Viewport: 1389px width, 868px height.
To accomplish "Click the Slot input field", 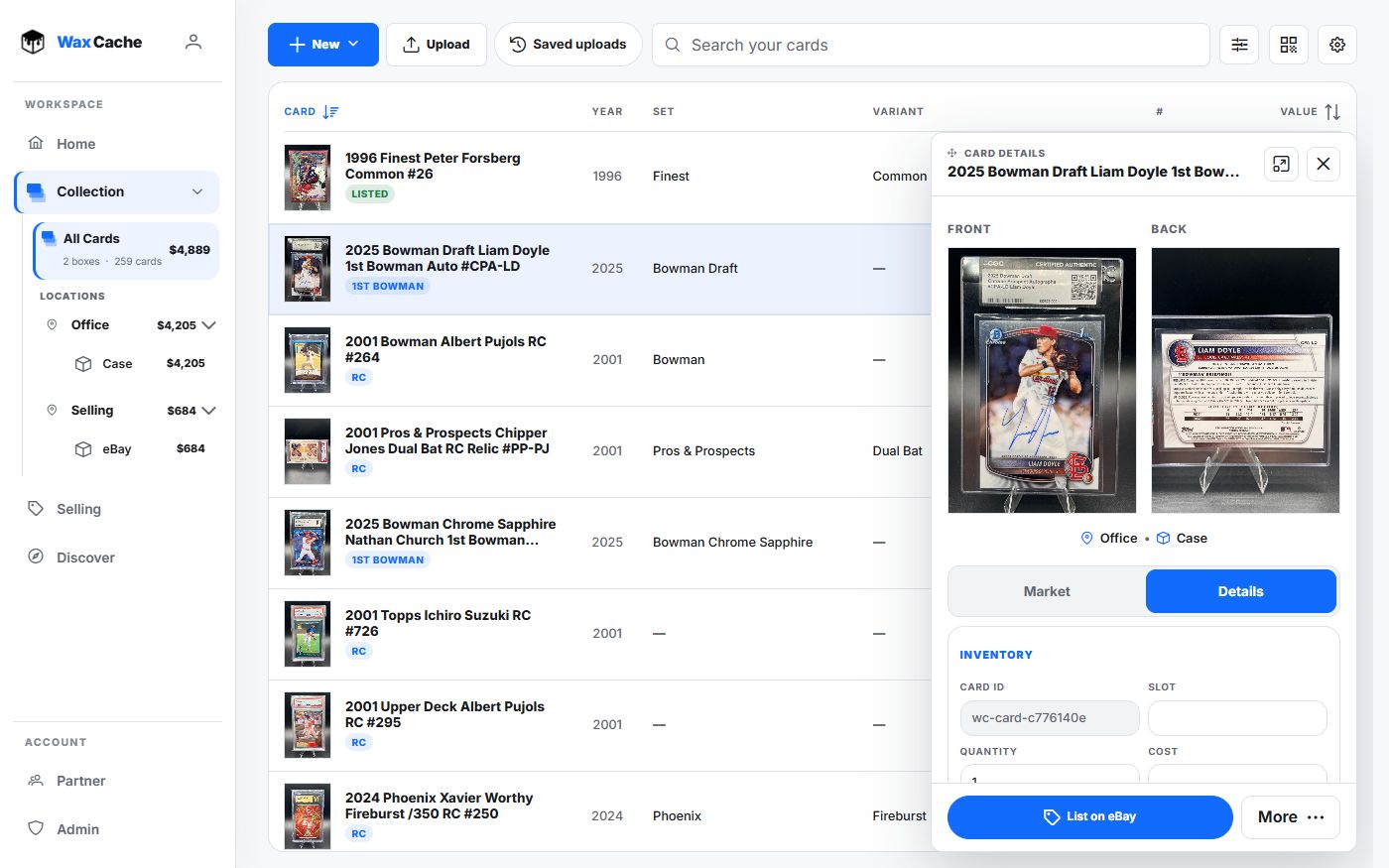I will coord(1237,718).
